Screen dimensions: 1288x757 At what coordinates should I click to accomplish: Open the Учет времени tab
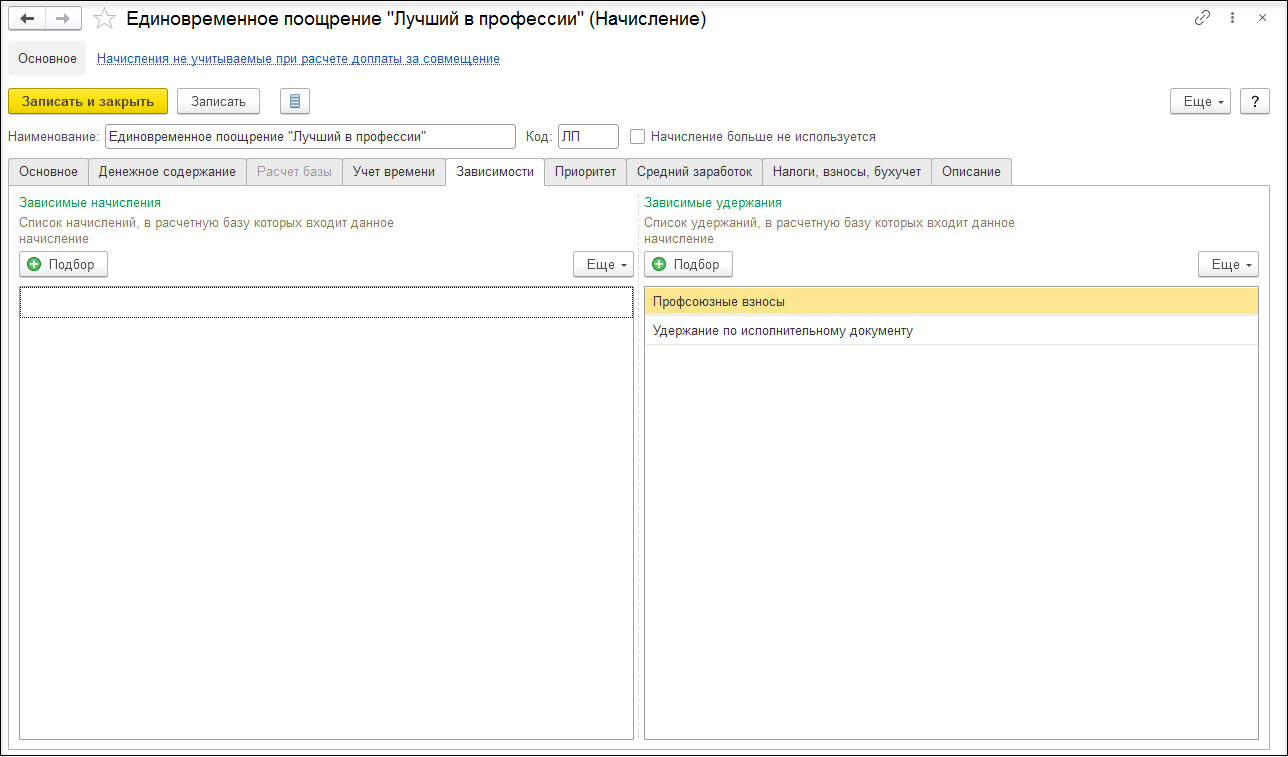tap(394, 172)
